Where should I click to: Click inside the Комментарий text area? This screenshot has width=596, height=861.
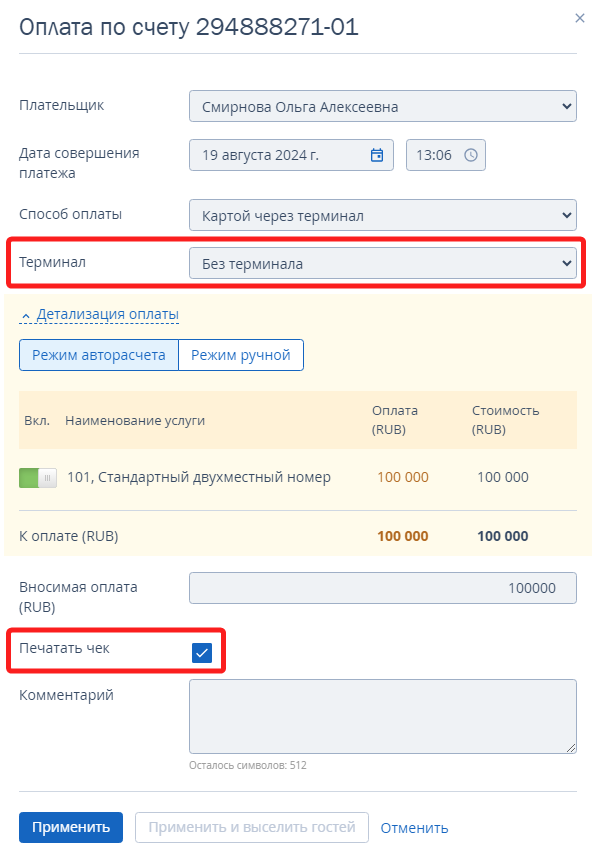(x=383, y=717)
